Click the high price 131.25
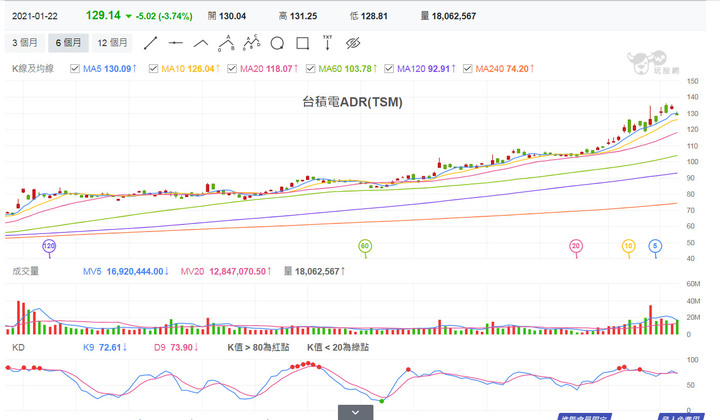720x420 pixels. [304, 16]
